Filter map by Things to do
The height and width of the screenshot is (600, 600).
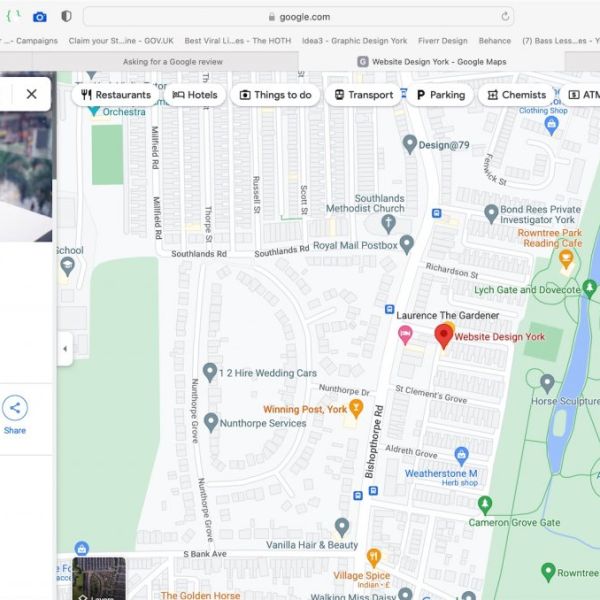point(276,95)
